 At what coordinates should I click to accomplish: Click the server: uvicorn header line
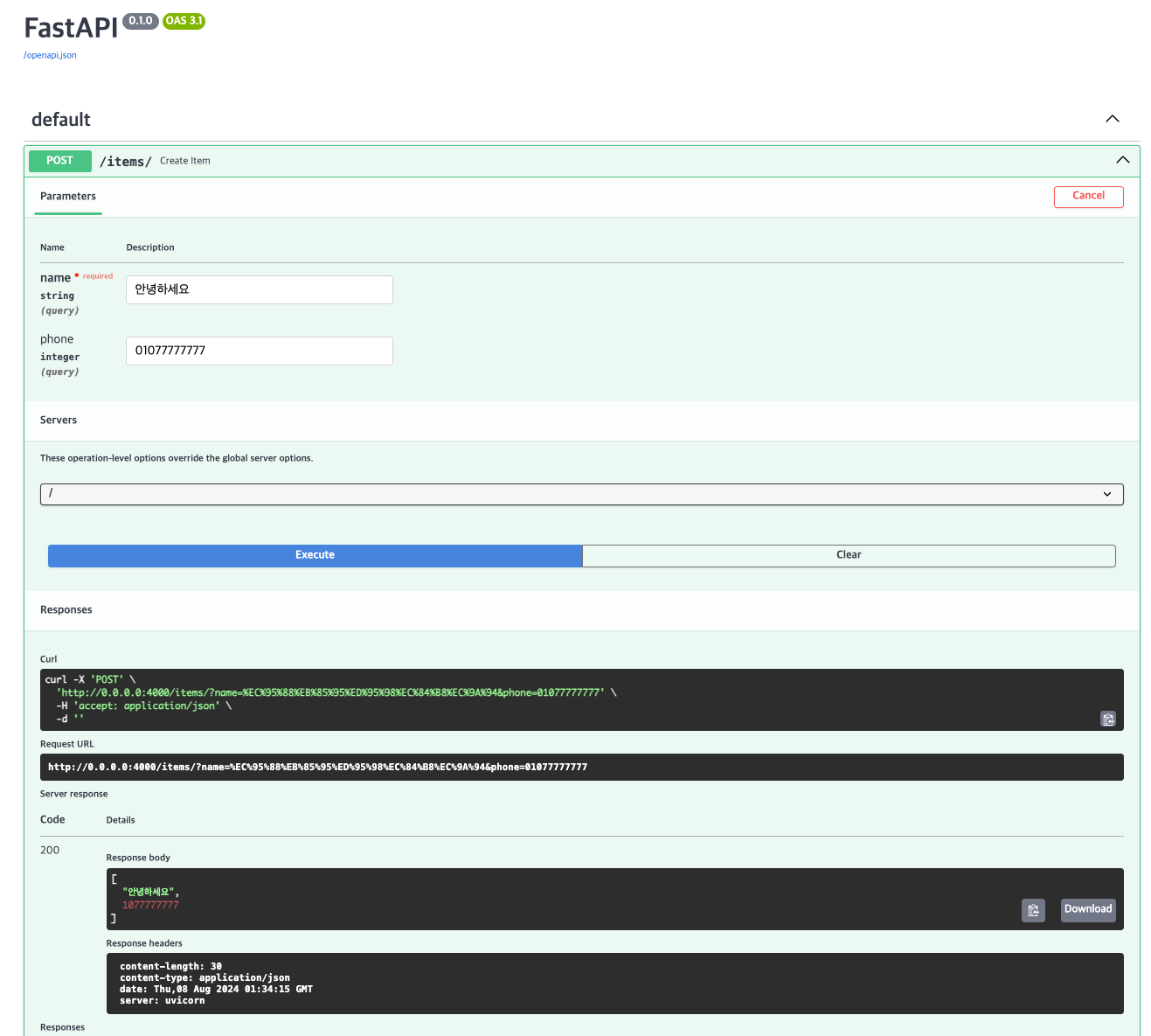(x=163, y=1001)
